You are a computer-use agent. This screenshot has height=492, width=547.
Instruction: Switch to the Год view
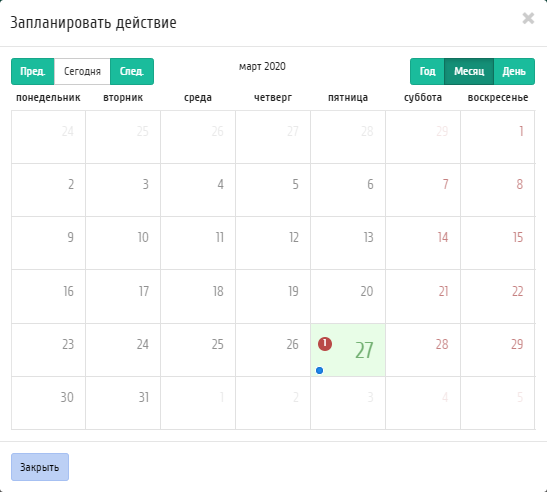pos(427,72)
